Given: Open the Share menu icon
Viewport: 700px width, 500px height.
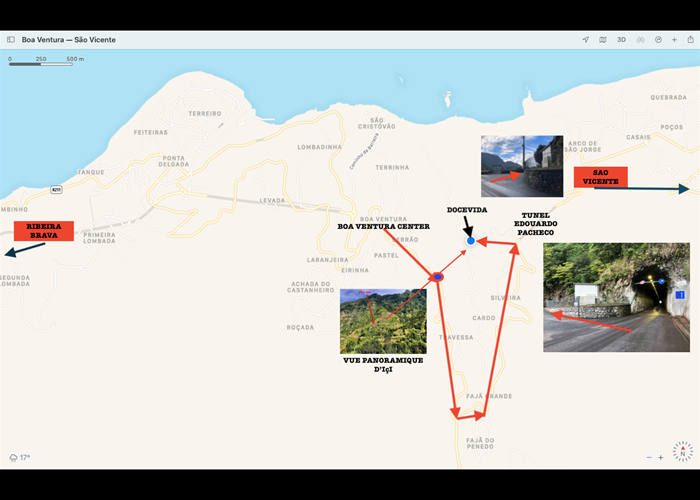Looking at the screenshot, I should 691,39.
